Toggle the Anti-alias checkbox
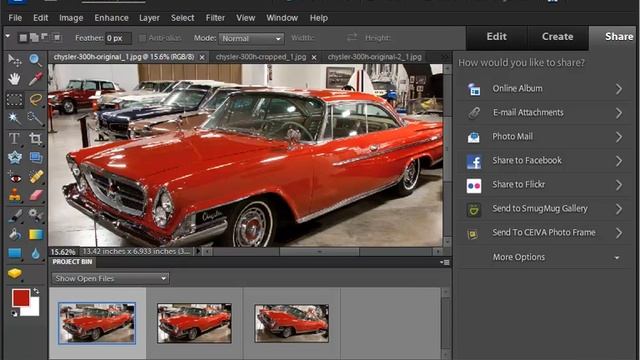This screenshot has height=360, width=640. click(142, 38)
